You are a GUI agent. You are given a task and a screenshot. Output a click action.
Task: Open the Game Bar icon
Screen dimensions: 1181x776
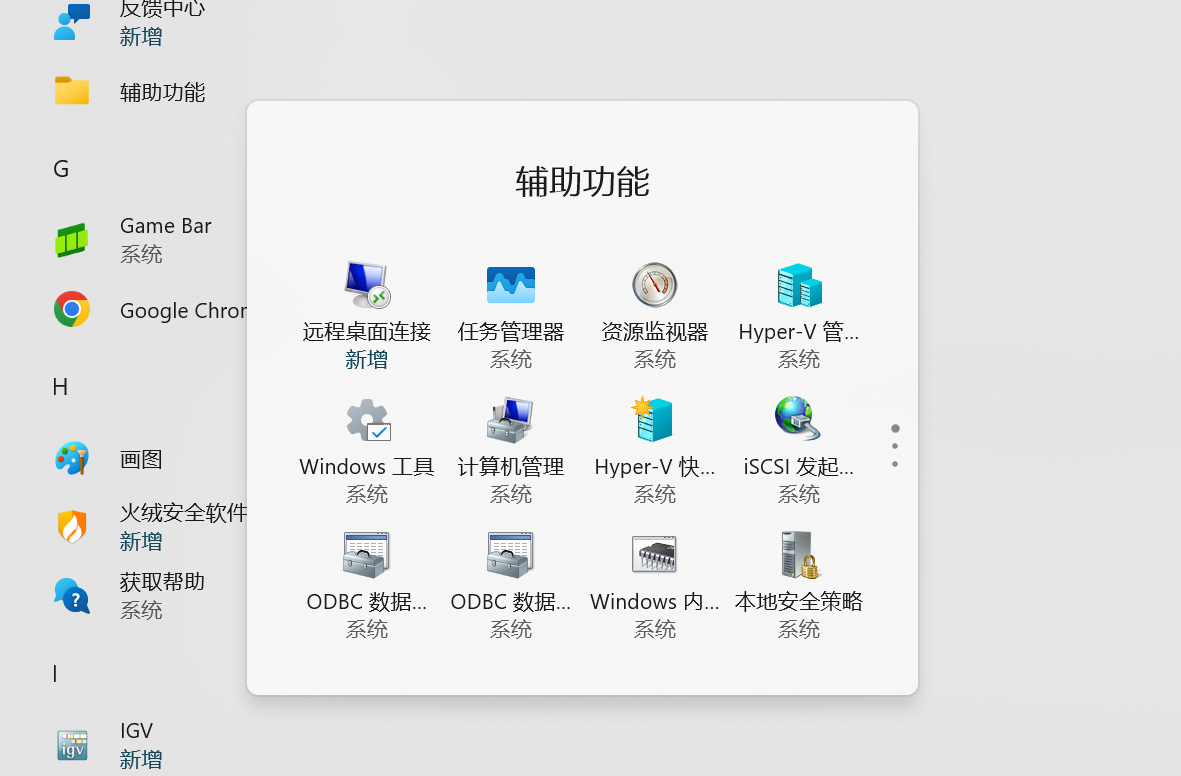click(x=72, y=240)
